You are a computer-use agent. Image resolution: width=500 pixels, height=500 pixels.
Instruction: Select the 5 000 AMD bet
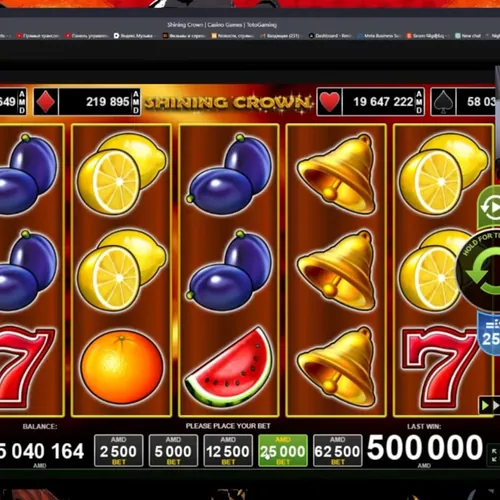pyautogui.click(x=173, y=451)
